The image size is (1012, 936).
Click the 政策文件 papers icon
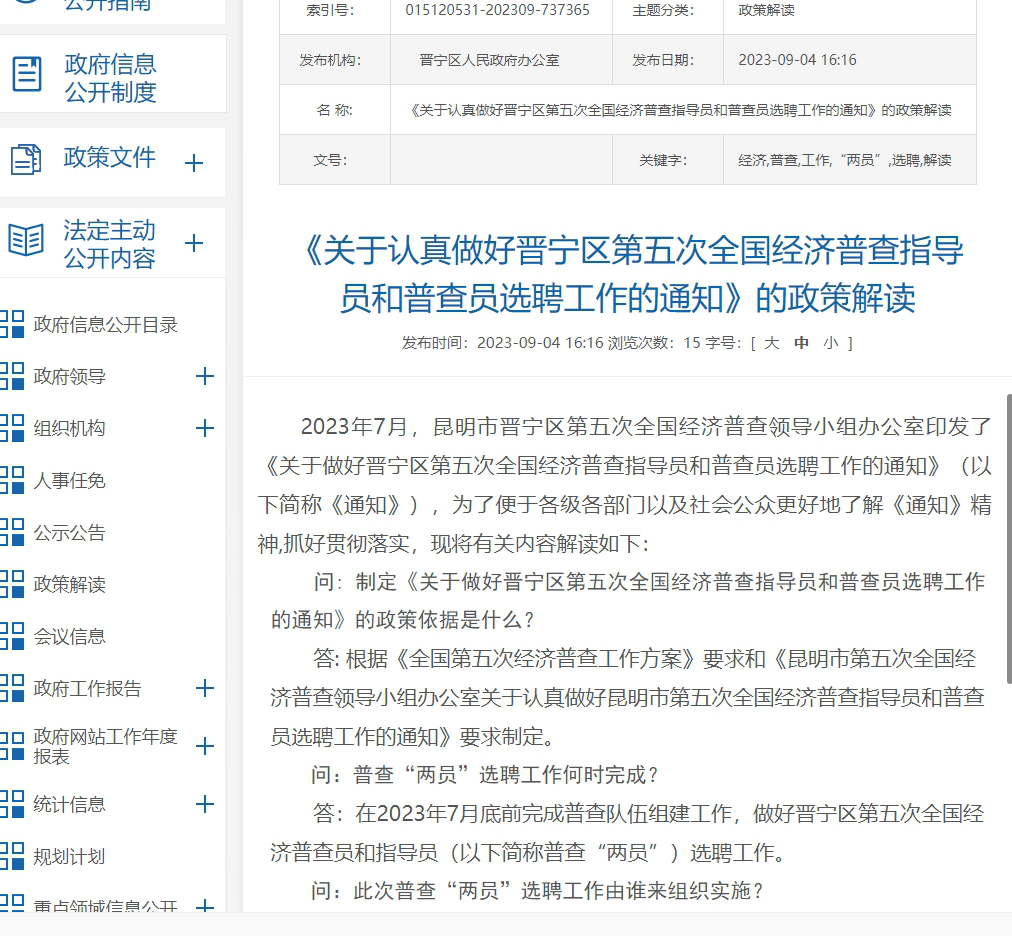click(26, 159)
